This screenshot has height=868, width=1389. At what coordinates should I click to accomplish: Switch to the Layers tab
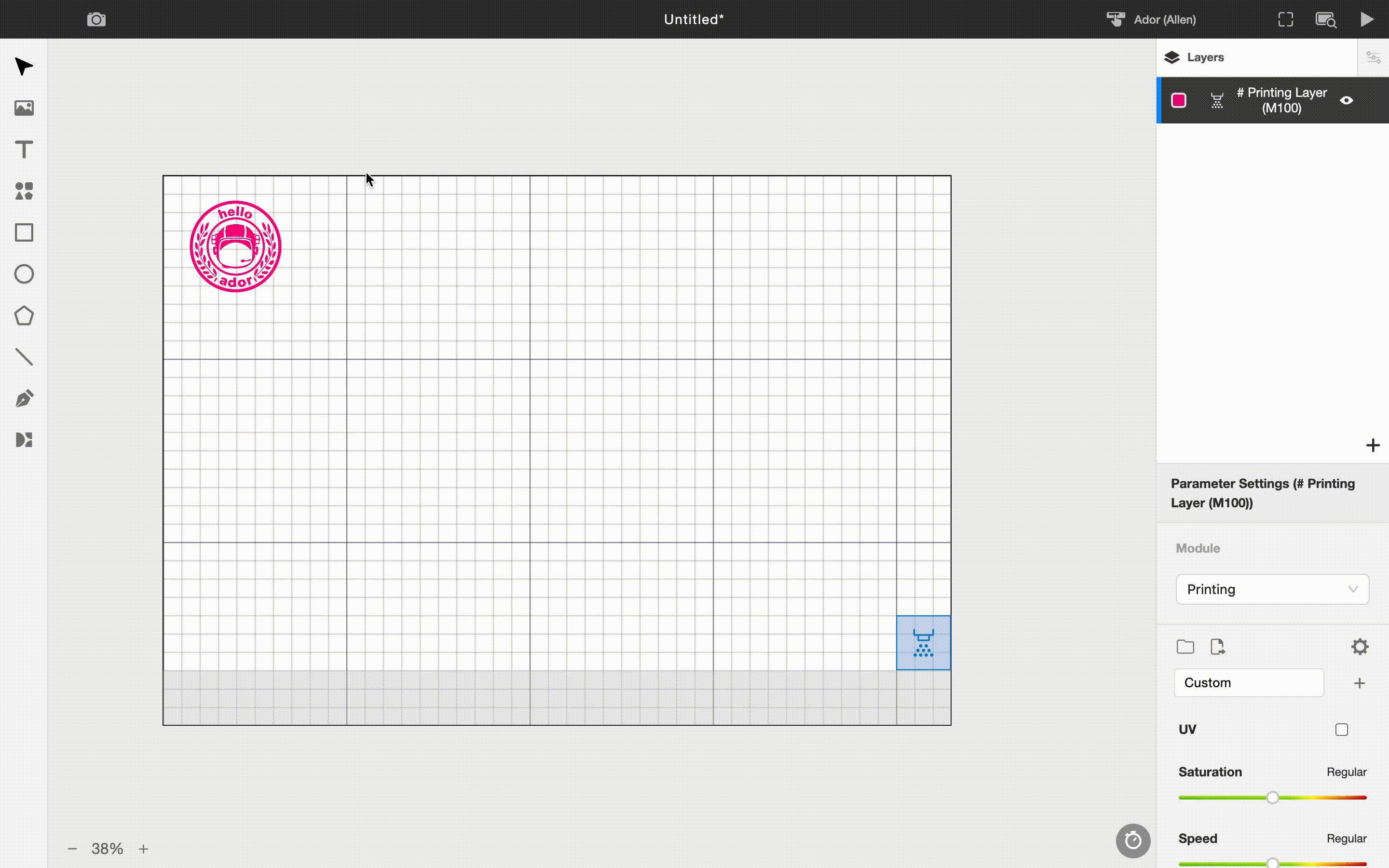coord(1195,57)
